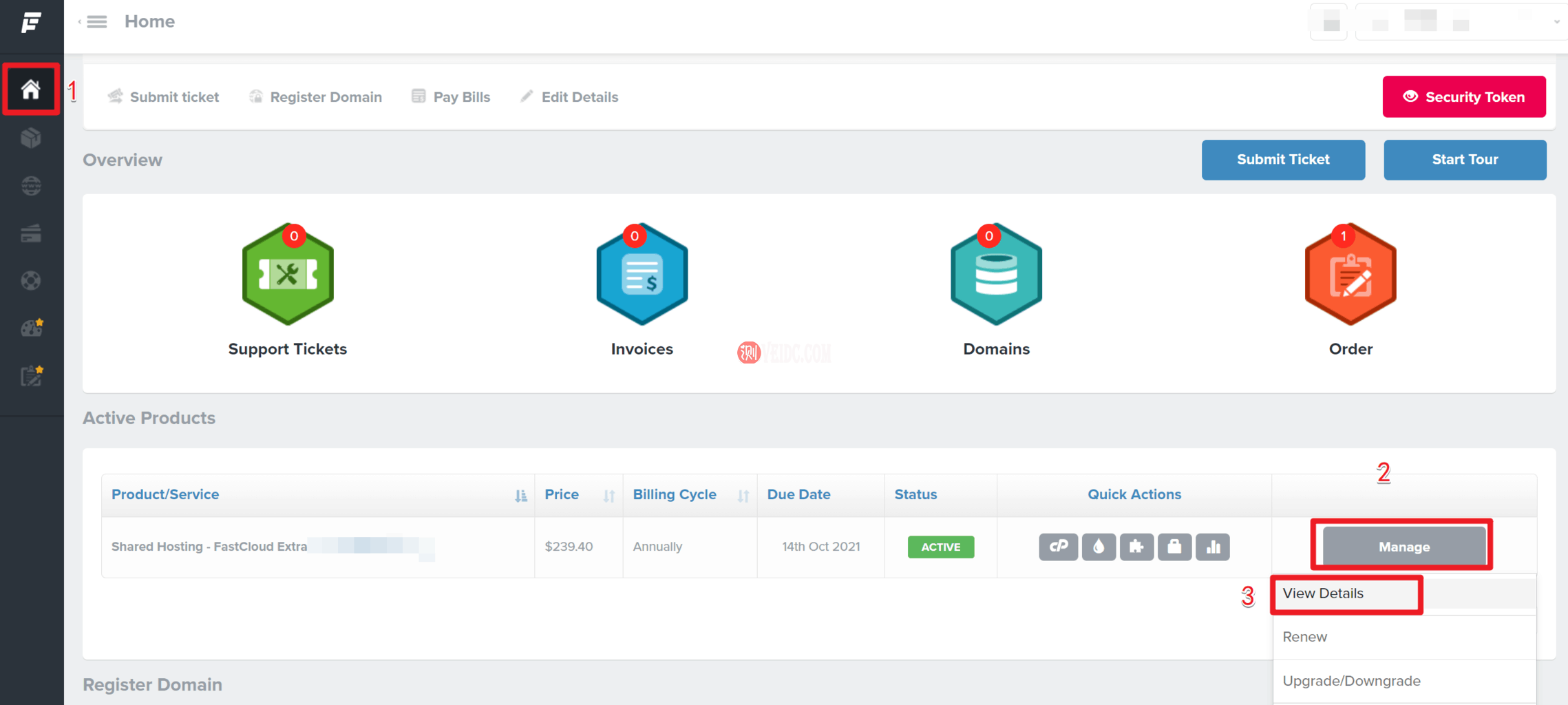Click the water drop quick action icon
The width and height of the screenshot is (1568, 705).
[x=1099, y=547]
